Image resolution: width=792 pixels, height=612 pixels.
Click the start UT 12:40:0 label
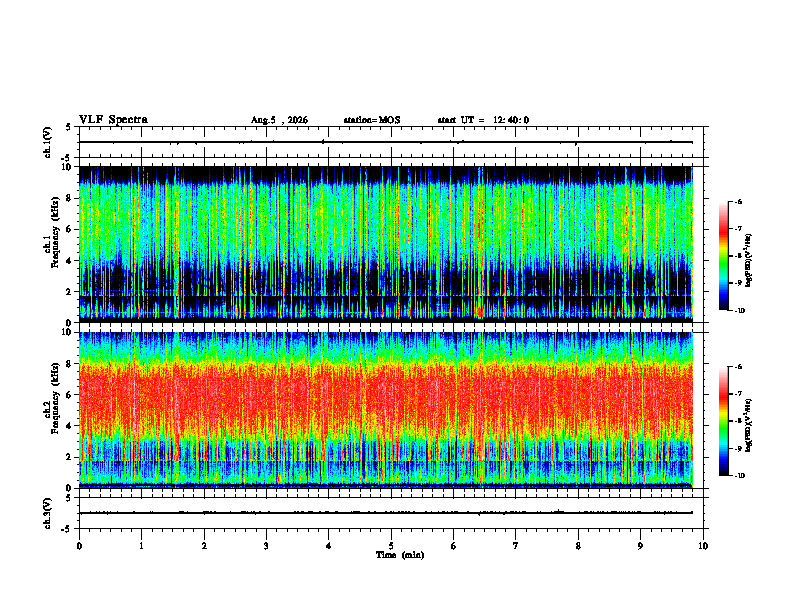(x=483, y=120)
